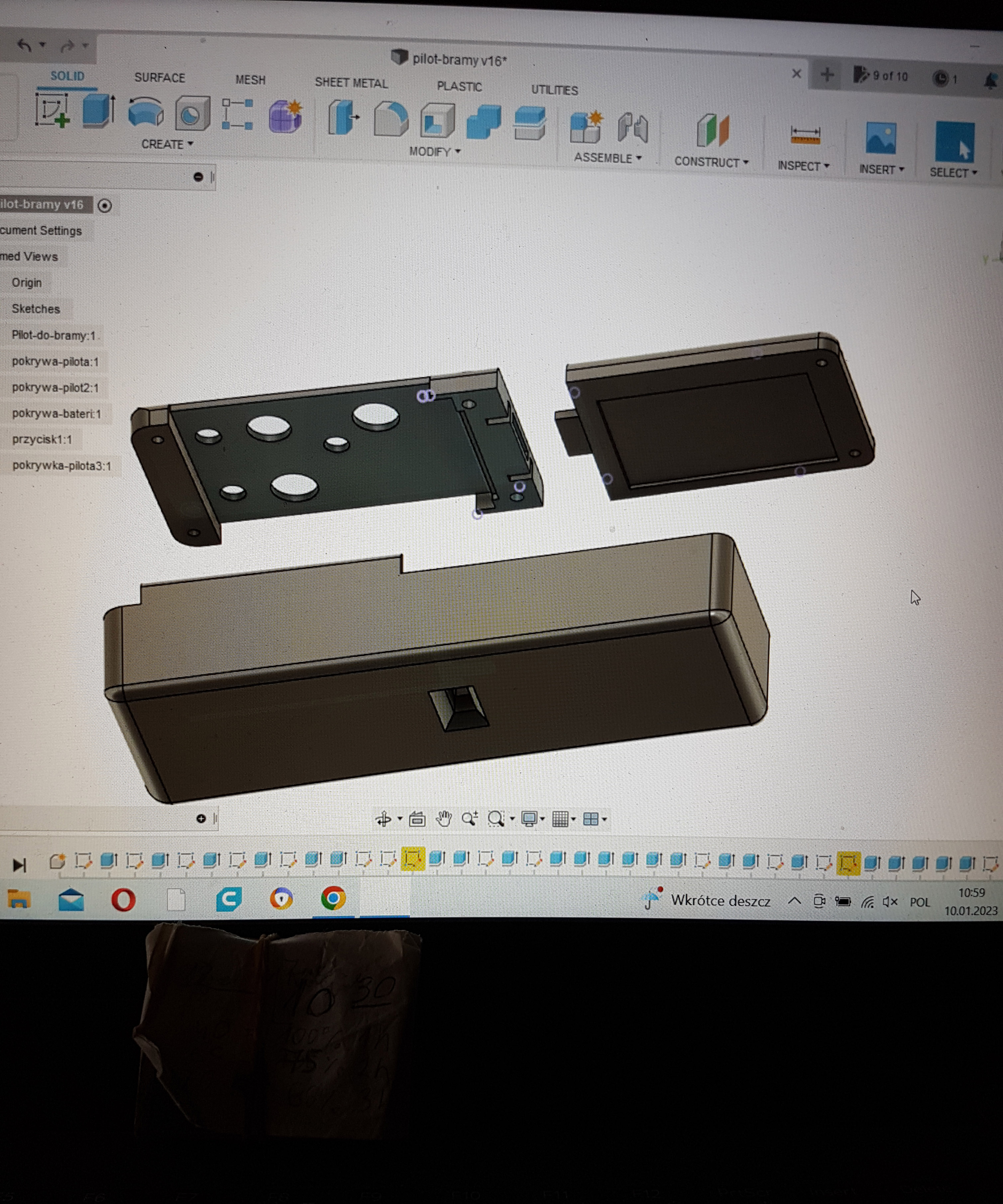Open the CREATE dropdown menu
1003x1204 pixels.
(x=167, y=145)
